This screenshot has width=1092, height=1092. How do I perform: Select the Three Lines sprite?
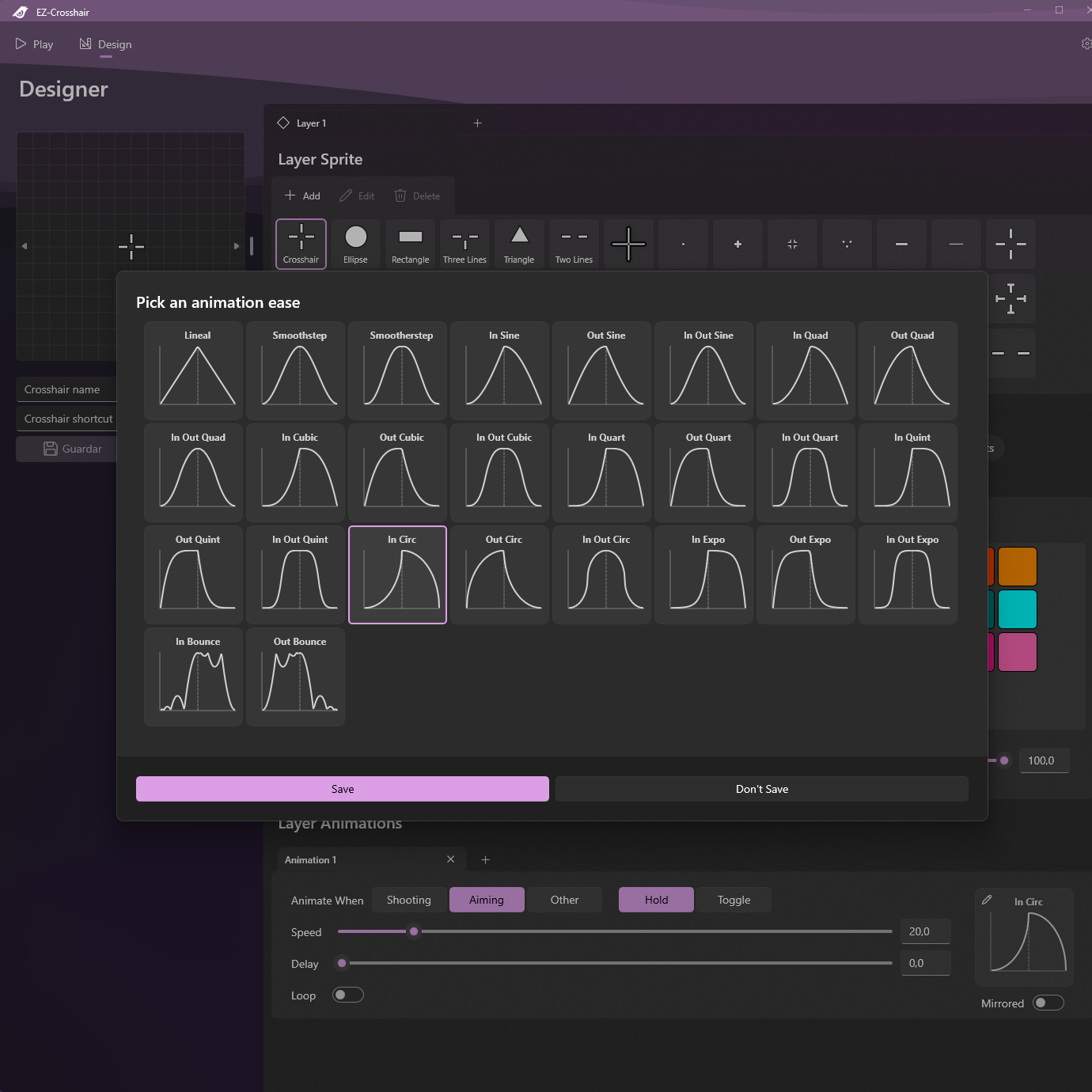pyautogui.click(x=464, y=244)
